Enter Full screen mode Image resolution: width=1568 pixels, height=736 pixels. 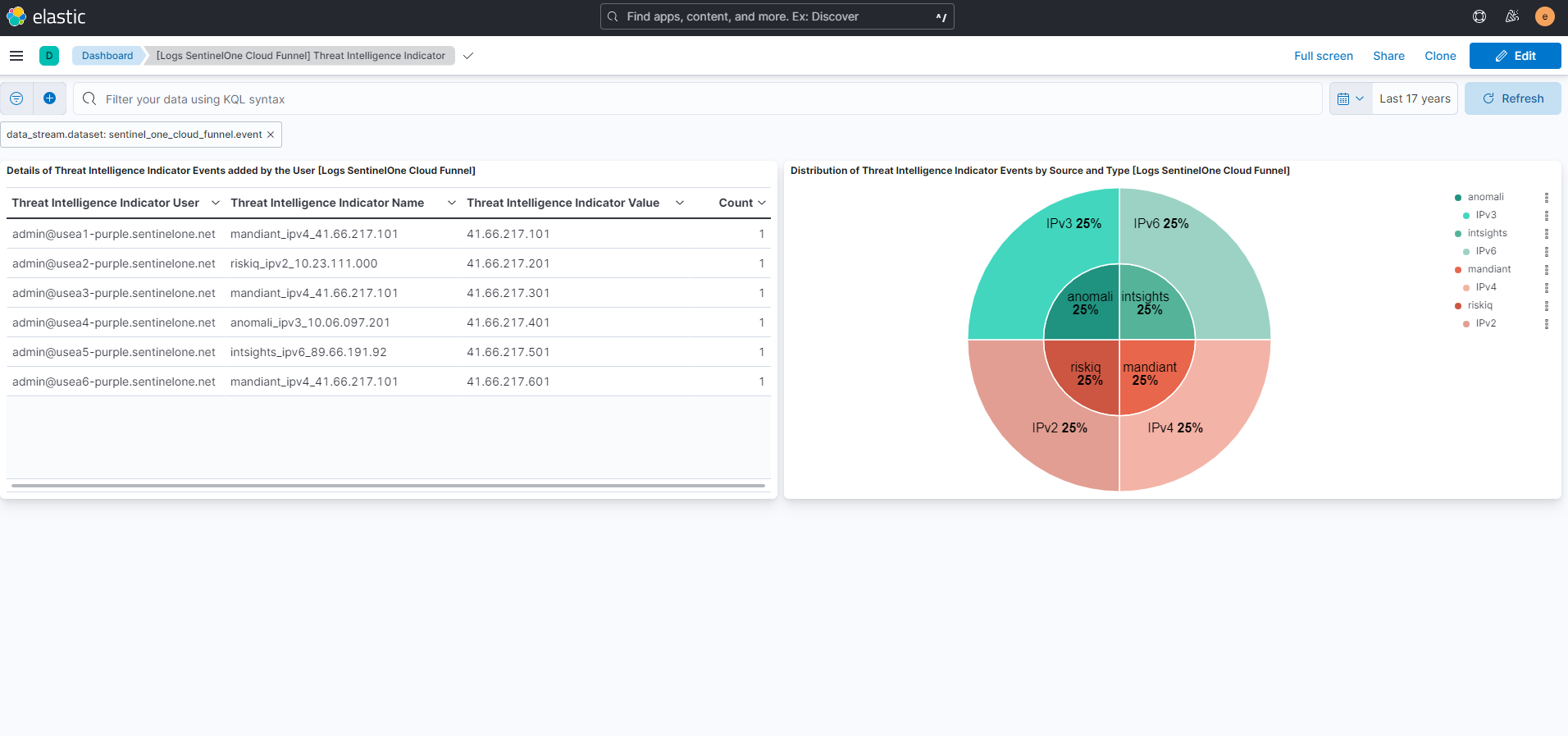pos(1324,56)
